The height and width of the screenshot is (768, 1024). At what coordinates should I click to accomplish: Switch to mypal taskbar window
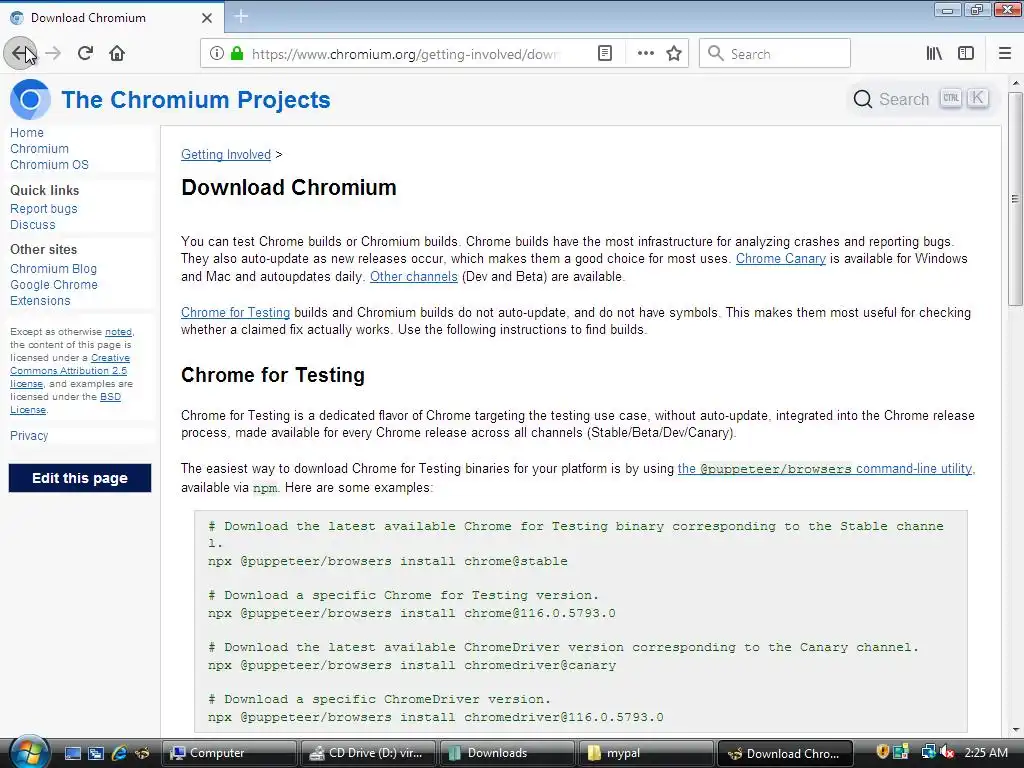(x=646, y=753)
